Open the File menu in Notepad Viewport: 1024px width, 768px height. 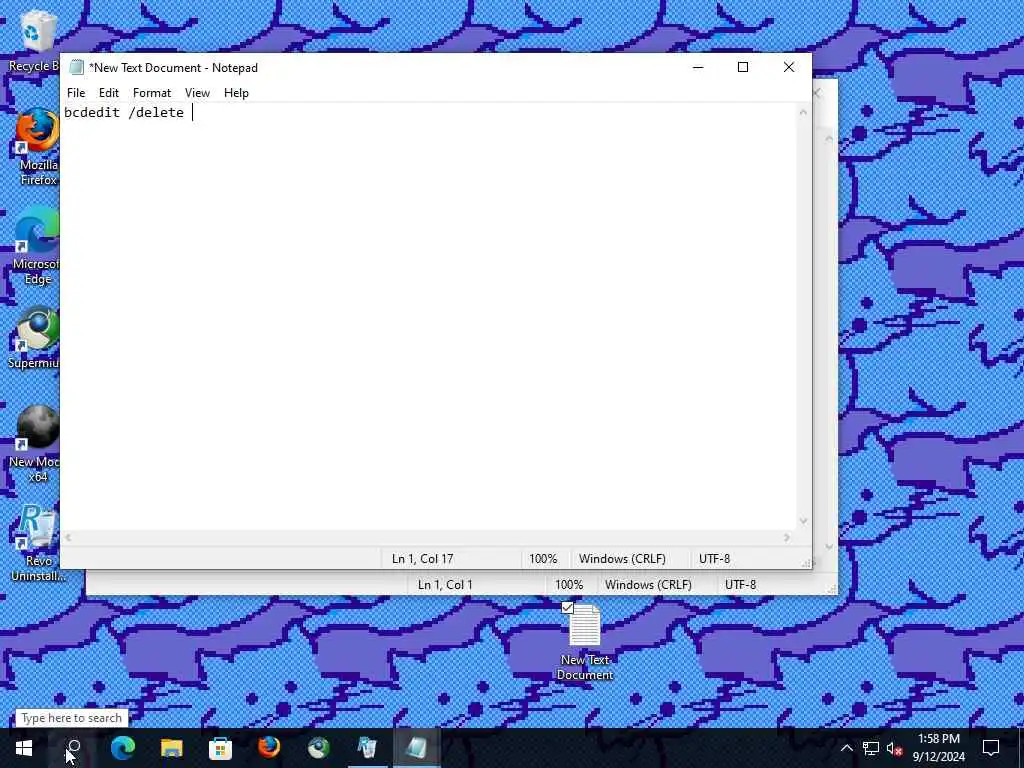(x=76, y=93)
